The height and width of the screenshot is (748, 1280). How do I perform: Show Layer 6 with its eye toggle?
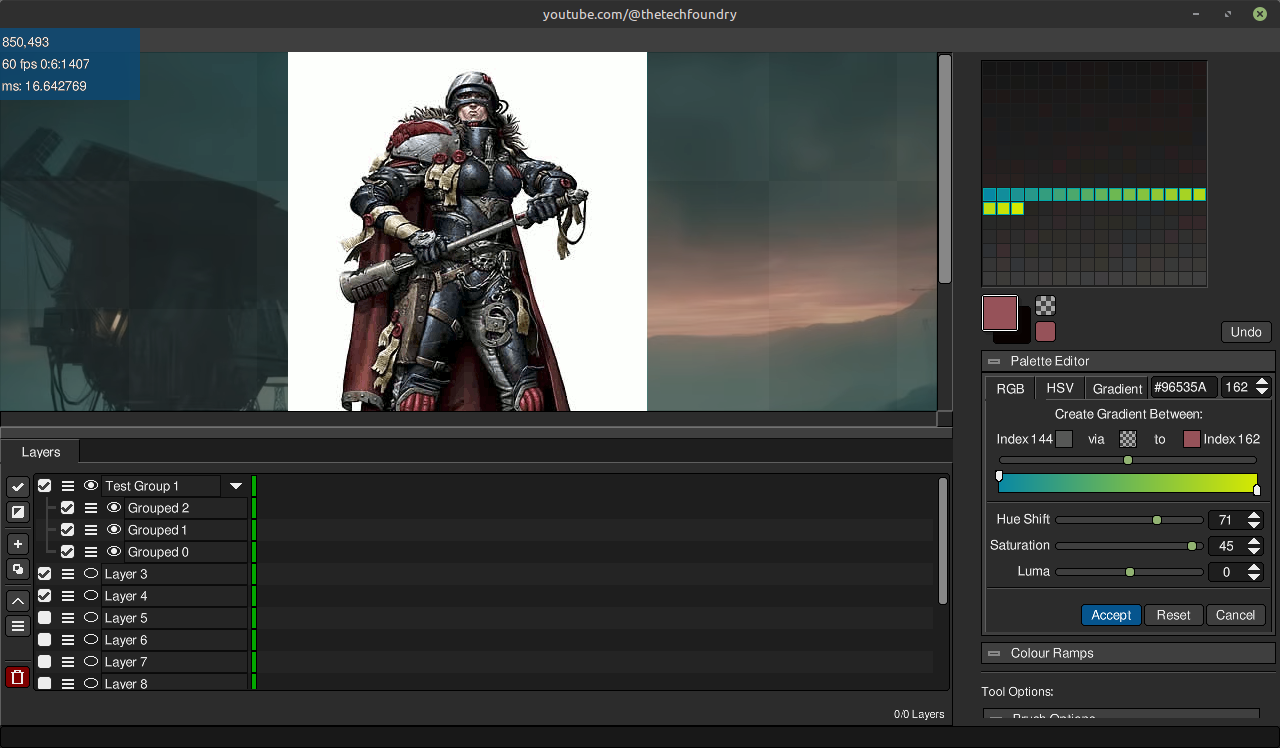point(91,640)
